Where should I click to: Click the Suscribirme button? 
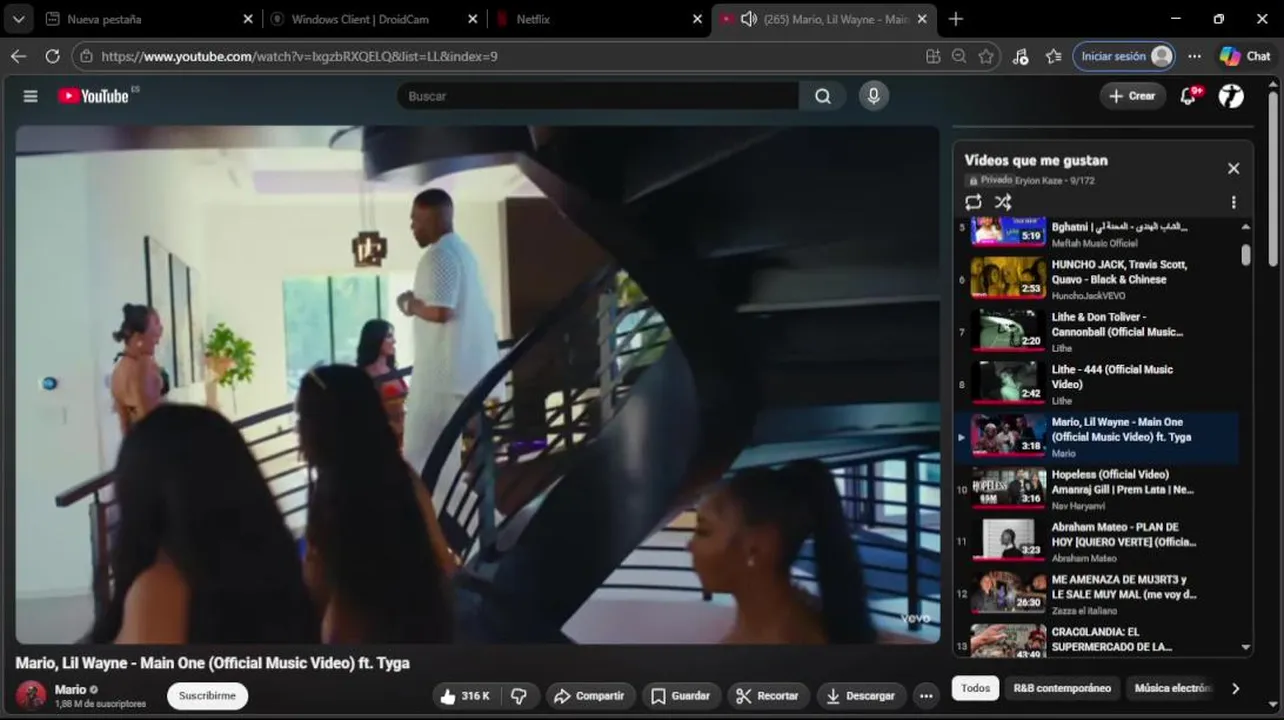tap(207, 696)
